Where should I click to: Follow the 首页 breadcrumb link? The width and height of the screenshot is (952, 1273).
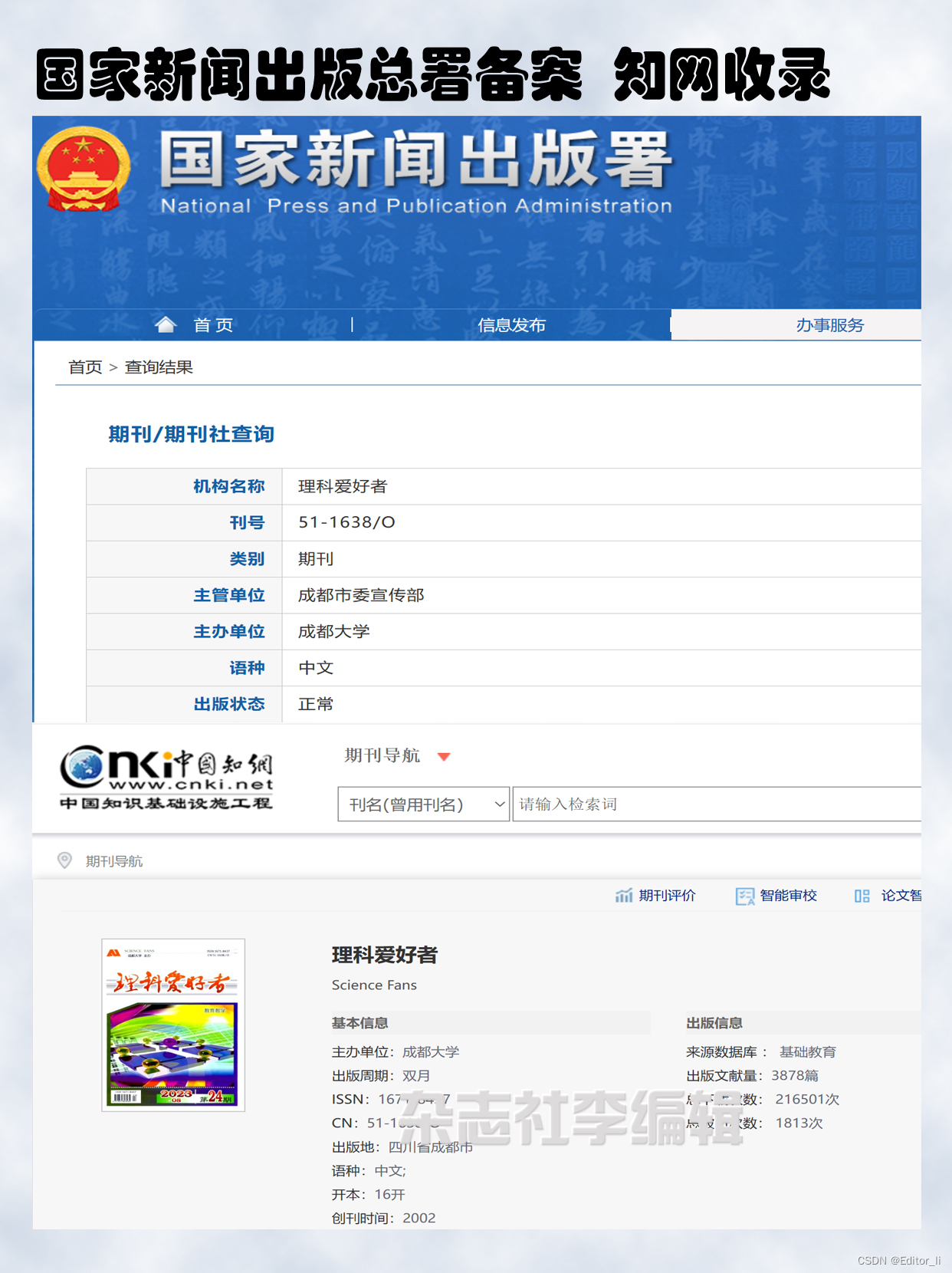point(85,367)
